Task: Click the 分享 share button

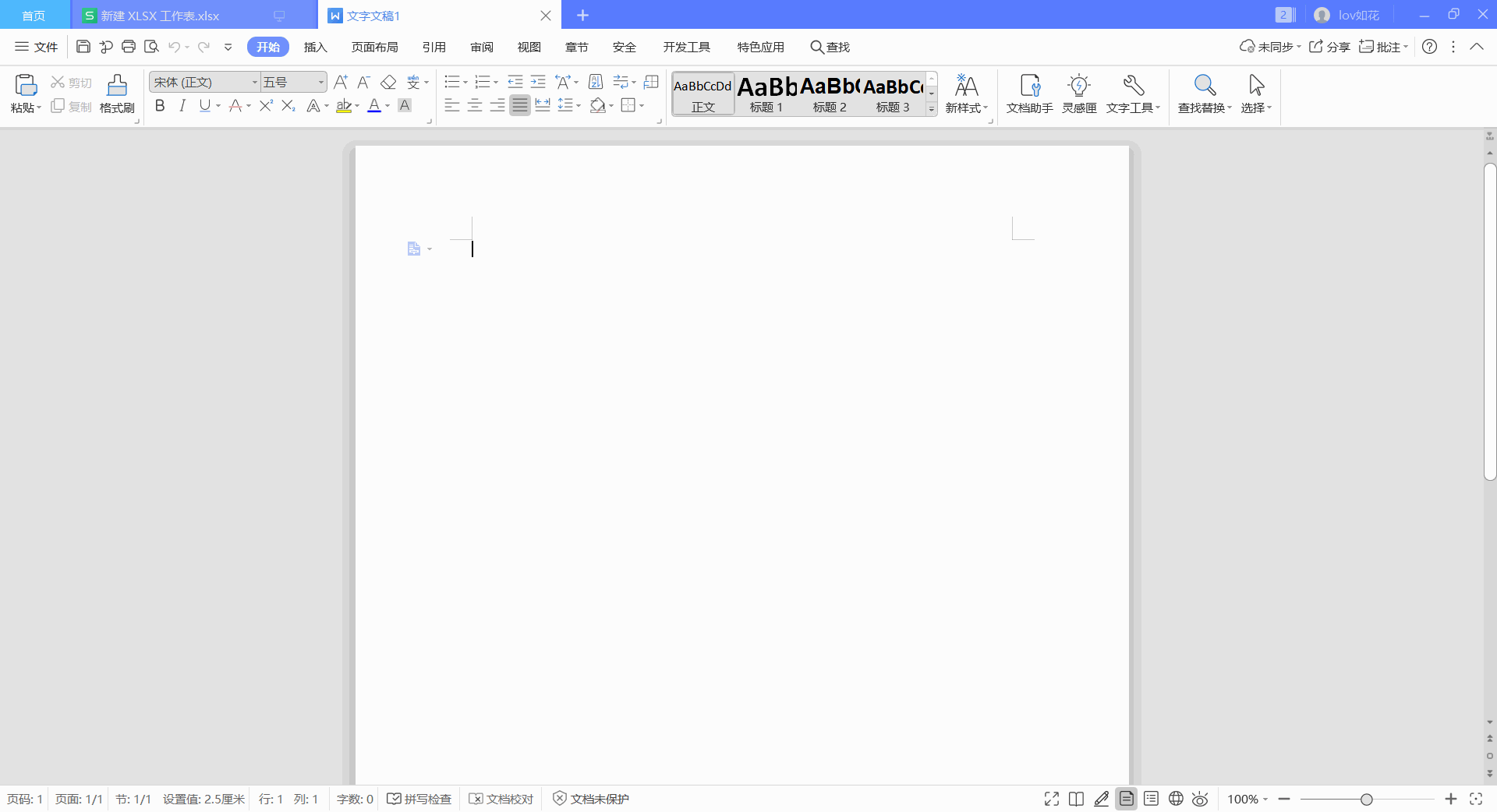Action: pos(1329,47)
